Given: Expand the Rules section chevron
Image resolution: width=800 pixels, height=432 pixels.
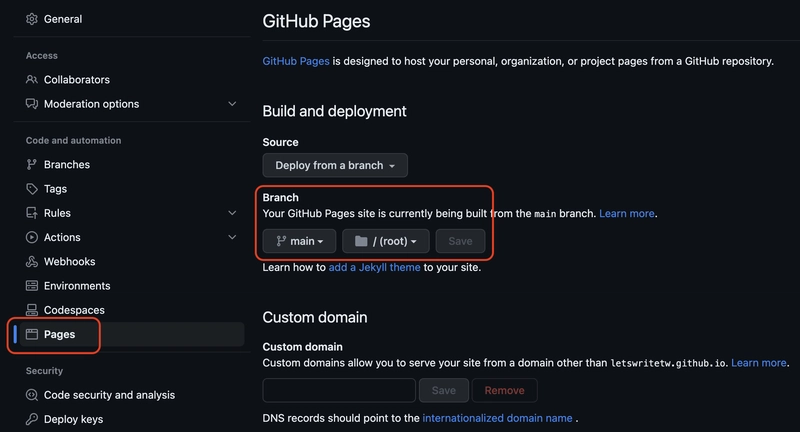Looking at the screenshot, I should coord(232,213).
